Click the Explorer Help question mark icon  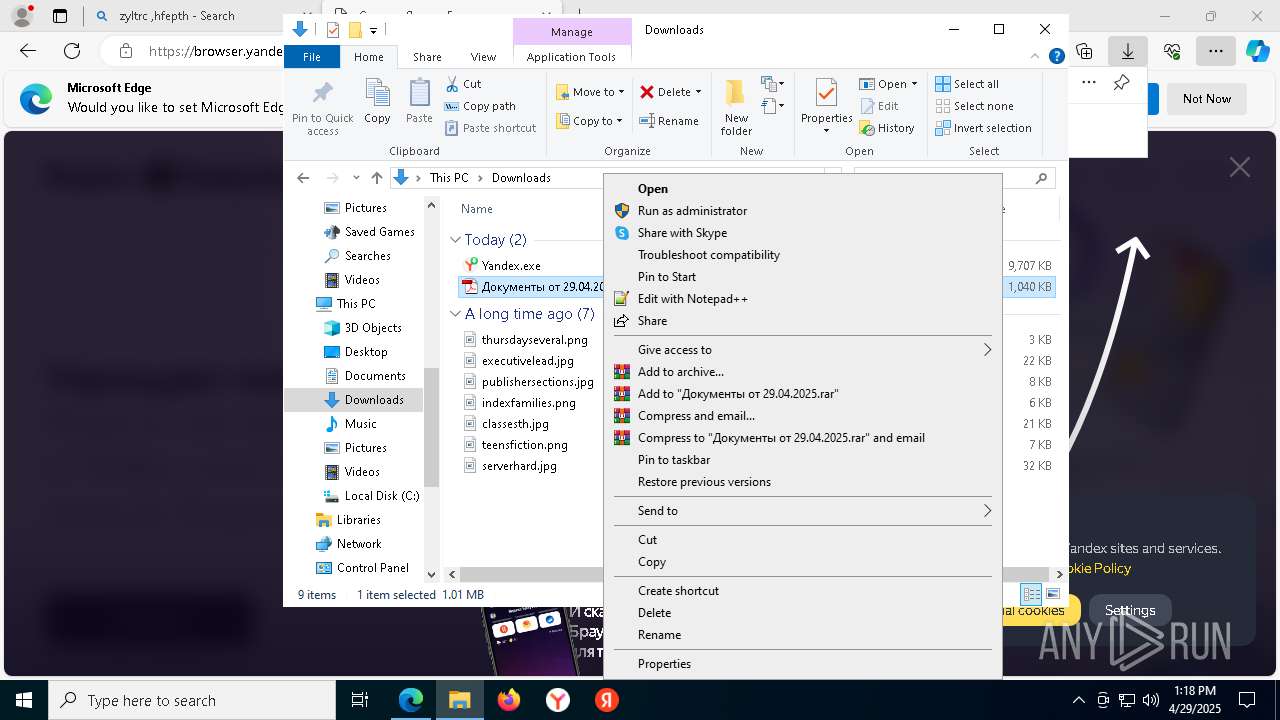pyautogui.click(x=1056, y=57)
